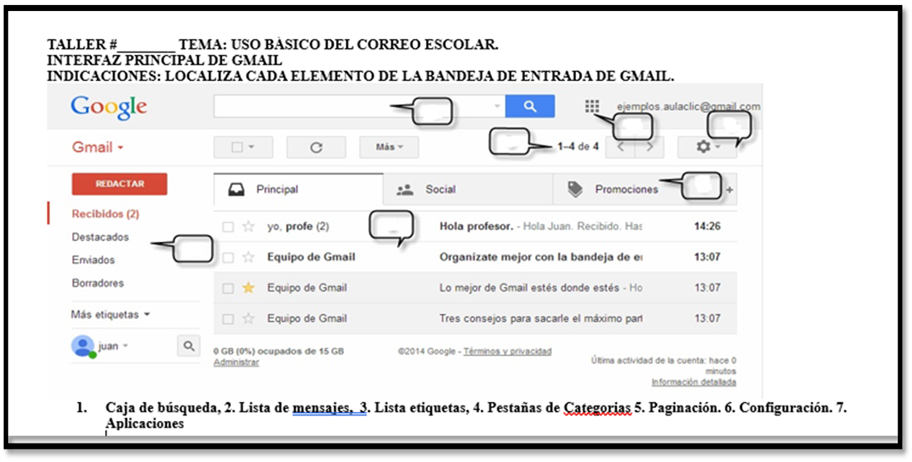
Task: Star the 'yo, profe (2)' message
Action: tap(248, 227)
